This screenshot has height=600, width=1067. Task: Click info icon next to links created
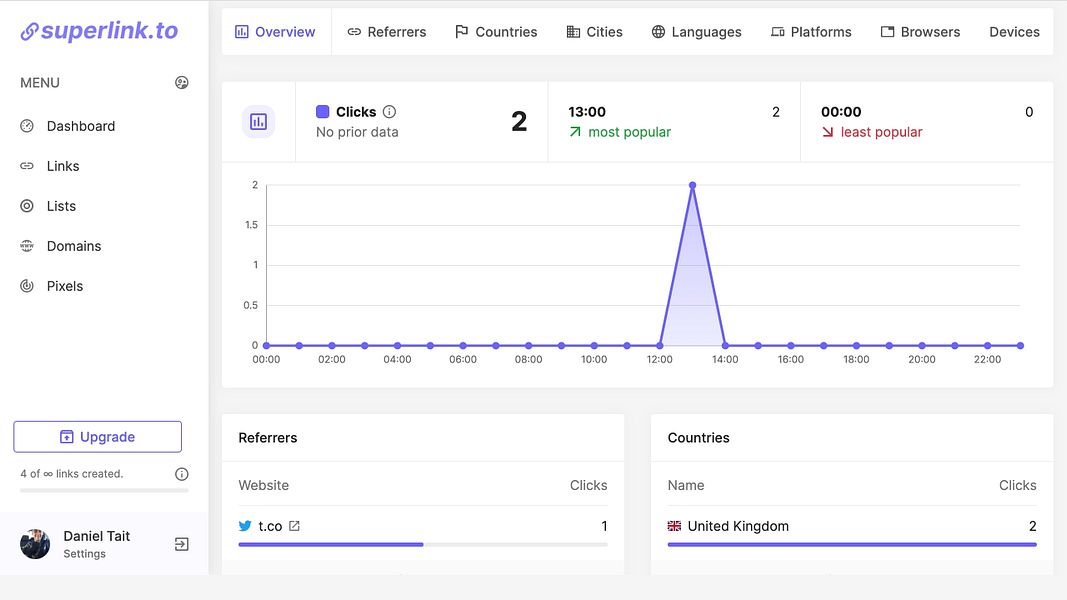click(182, 474)
